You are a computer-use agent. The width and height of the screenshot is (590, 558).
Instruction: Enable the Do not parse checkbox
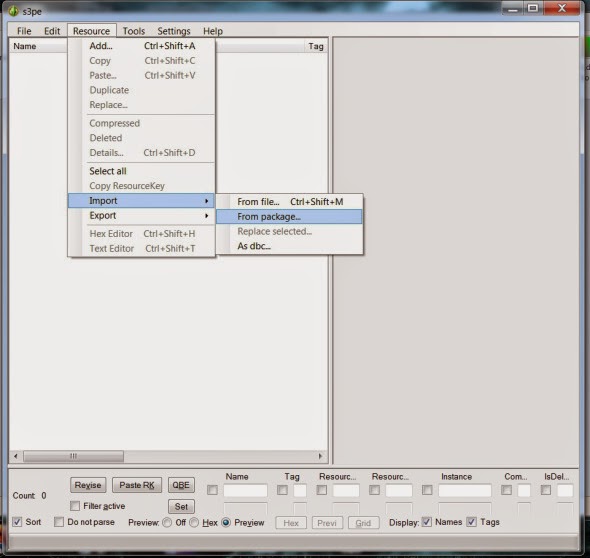coord(59,522)
